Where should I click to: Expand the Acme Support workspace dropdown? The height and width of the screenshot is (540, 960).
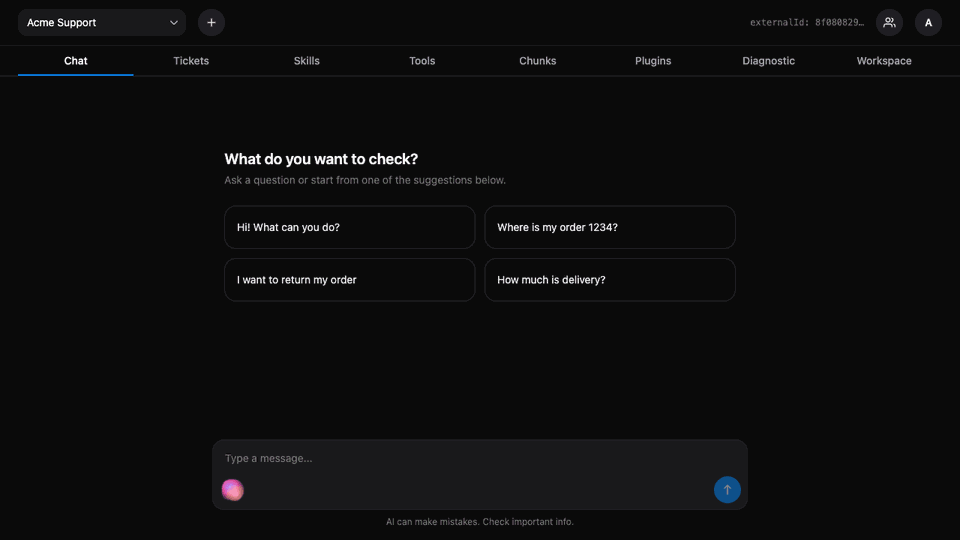point(102,23)
